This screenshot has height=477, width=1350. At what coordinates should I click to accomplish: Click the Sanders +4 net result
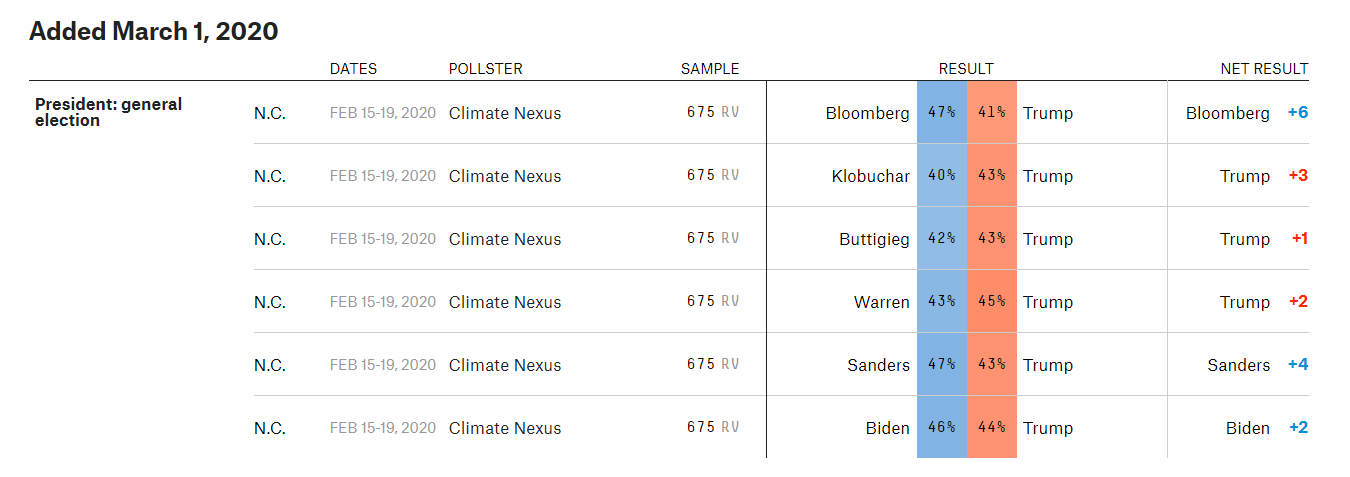coord(1258,365)
